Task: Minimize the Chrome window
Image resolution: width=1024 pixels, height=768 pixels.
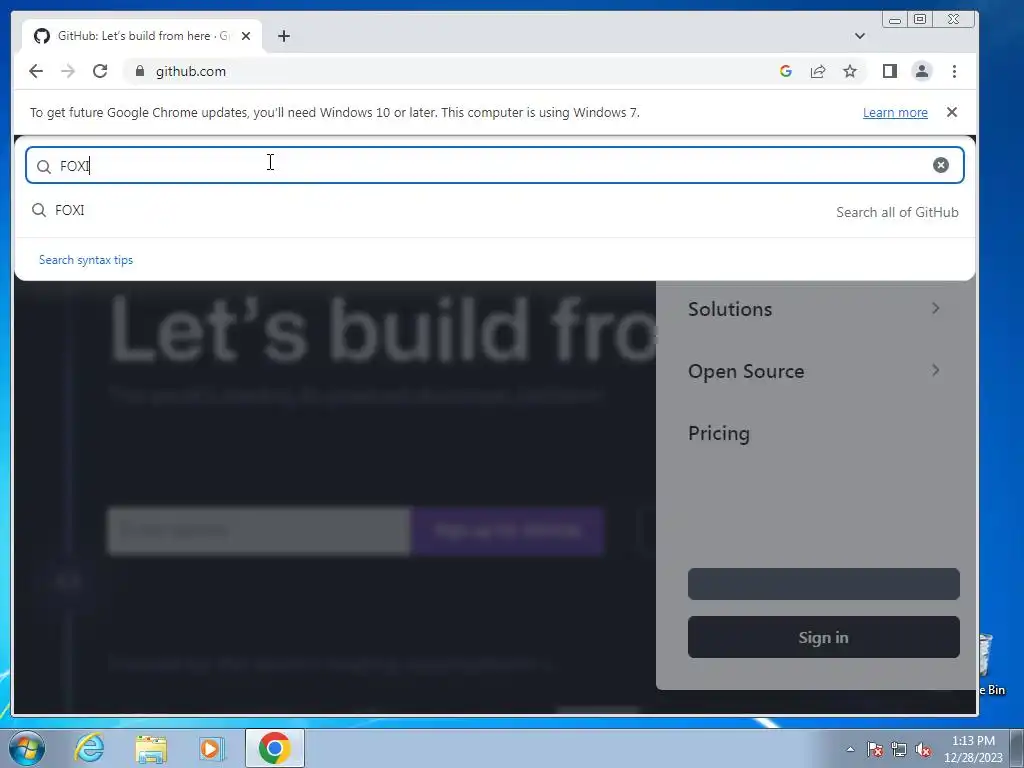Action: point(895,20)
